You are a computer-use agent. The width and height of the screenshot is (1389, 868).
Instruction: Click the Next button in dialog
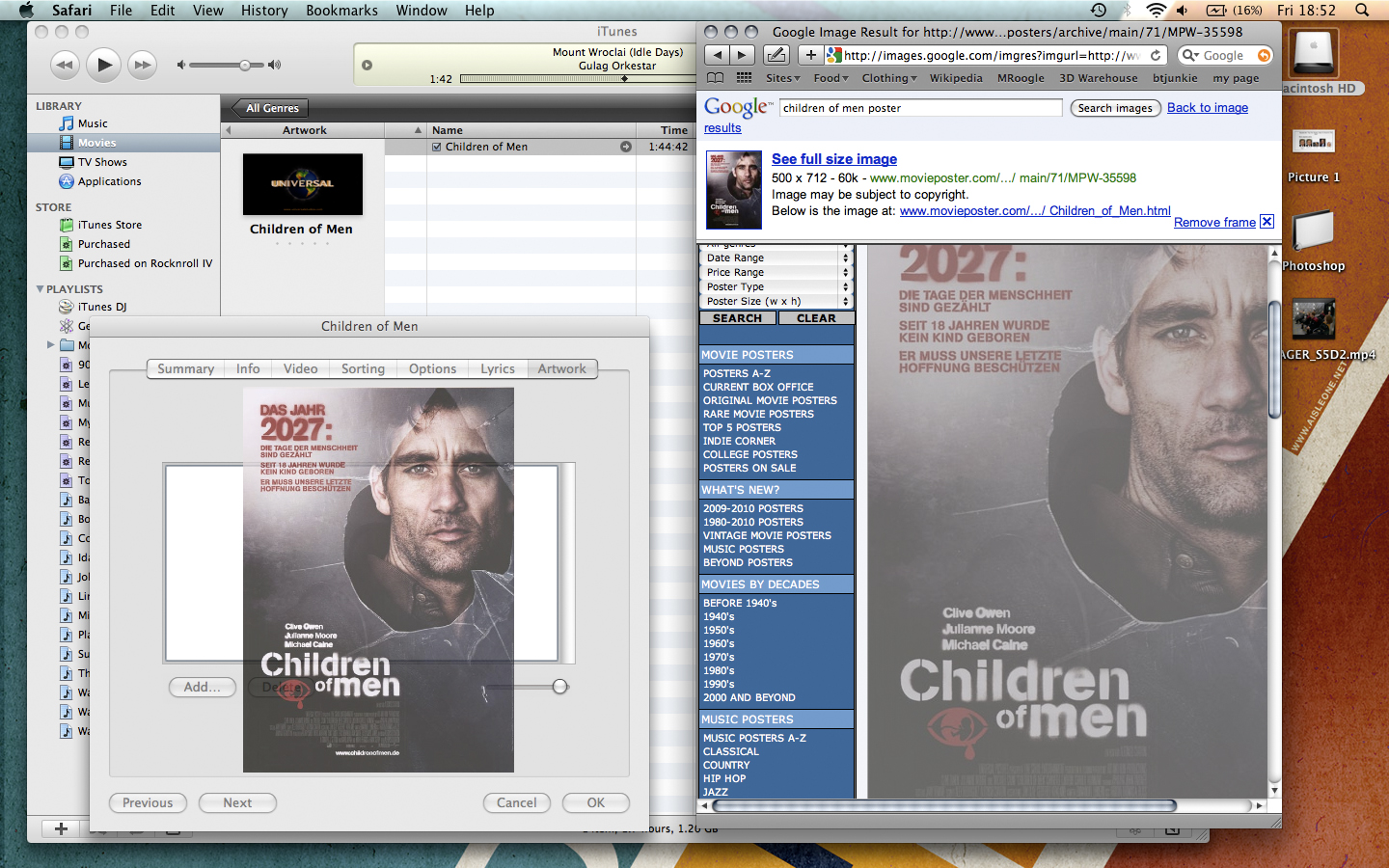[237, 802]
